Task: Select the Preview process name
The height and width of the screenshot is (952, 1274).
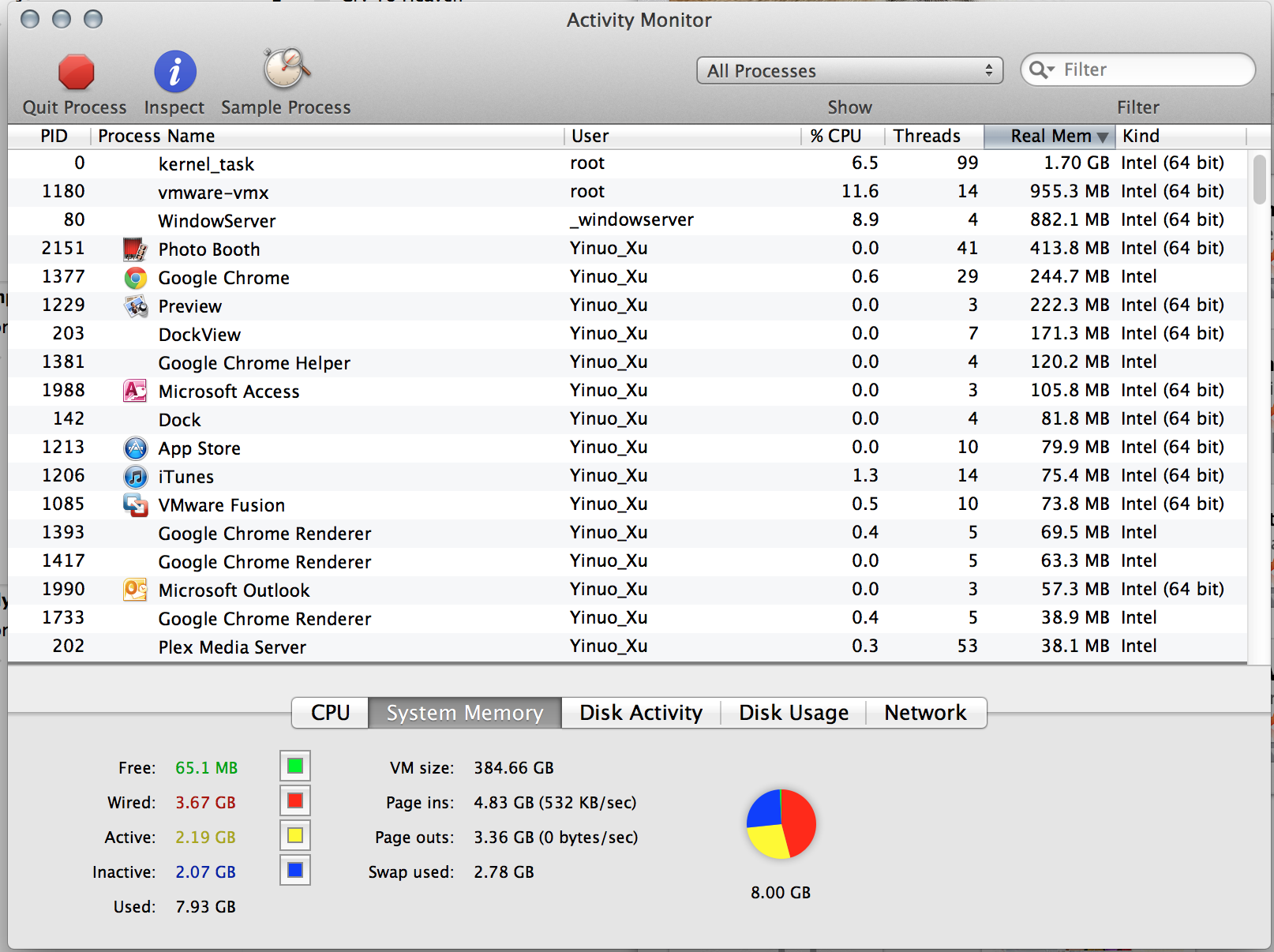Action: point(190,306)
